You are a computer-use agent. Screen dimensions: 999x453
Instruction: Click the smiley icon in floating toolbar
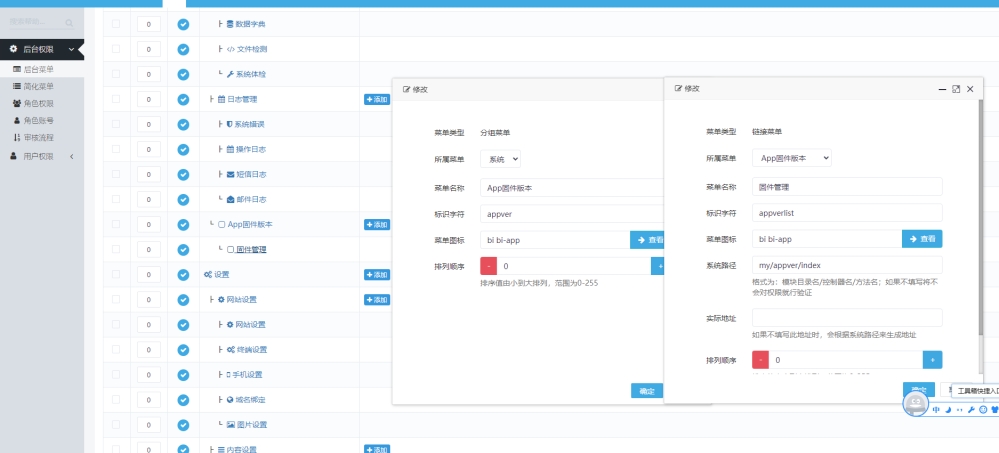[x=983, y=410]
